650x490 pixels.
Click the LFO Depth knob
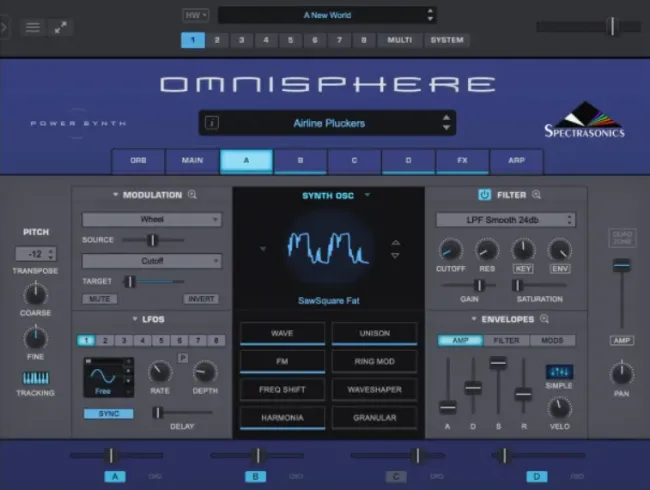coord(205,372)
